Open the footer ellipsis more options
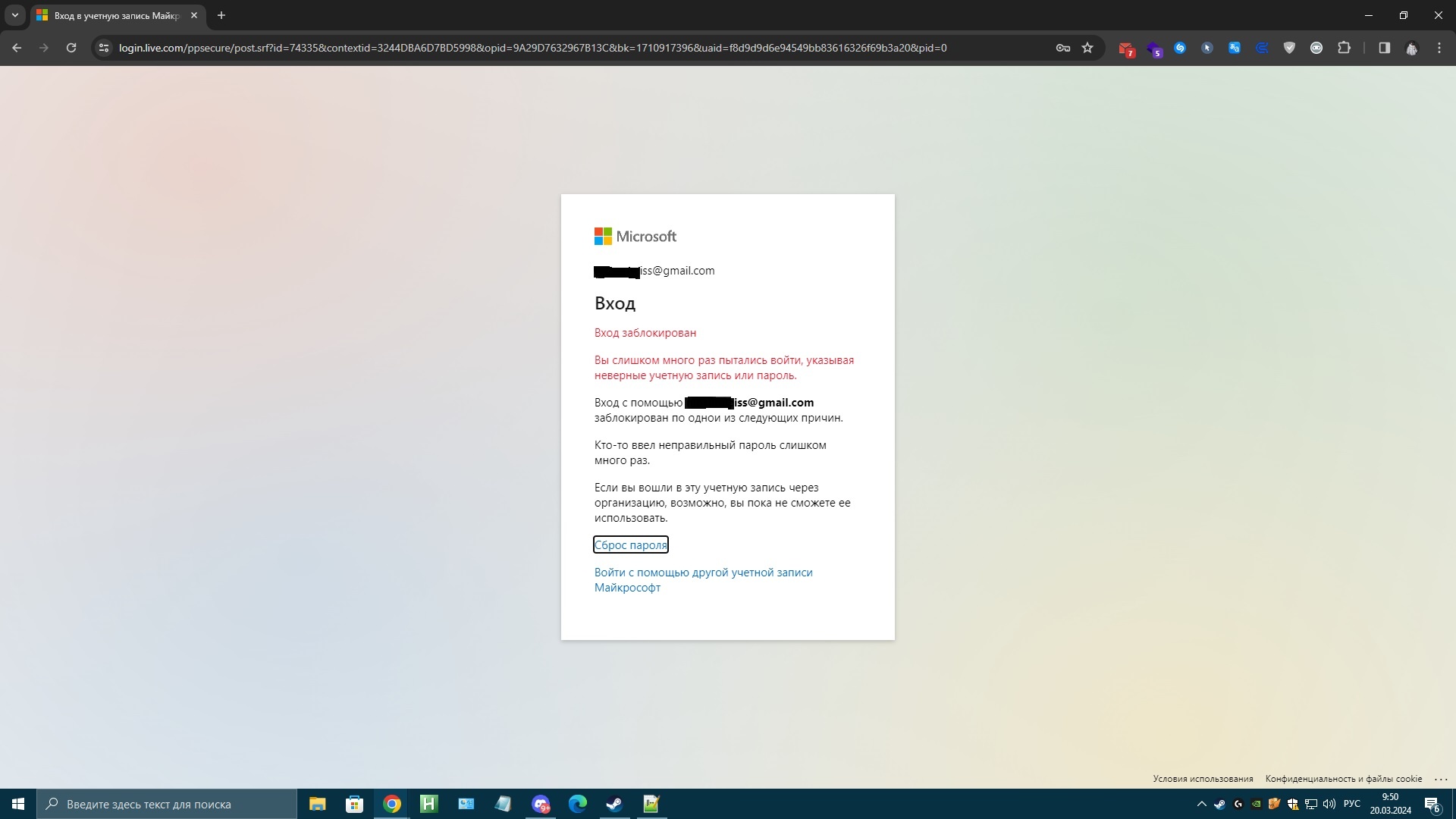 (1441, 779)
